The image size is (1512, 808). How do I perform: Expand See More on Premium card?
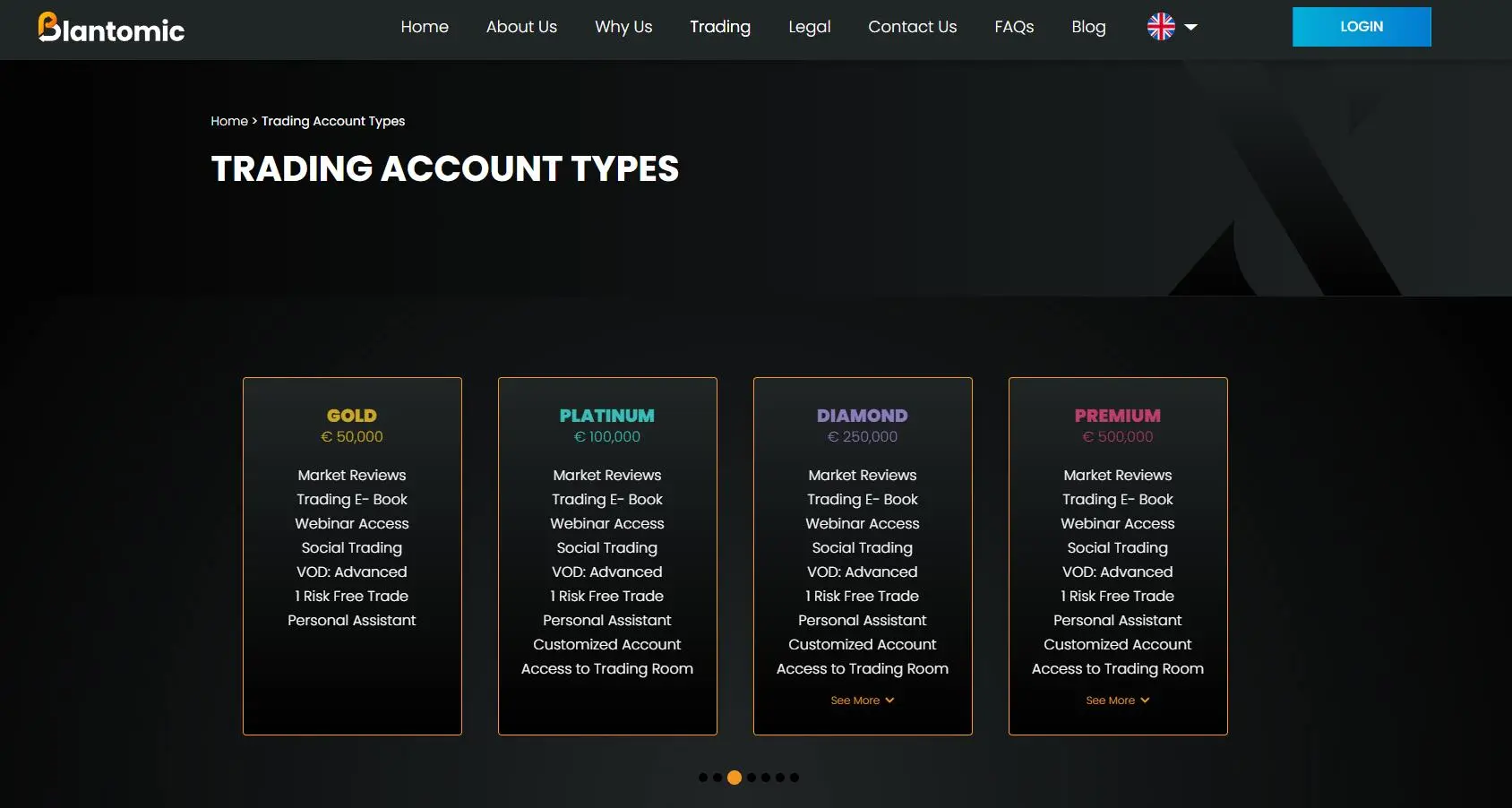(x=1118, y=701)
